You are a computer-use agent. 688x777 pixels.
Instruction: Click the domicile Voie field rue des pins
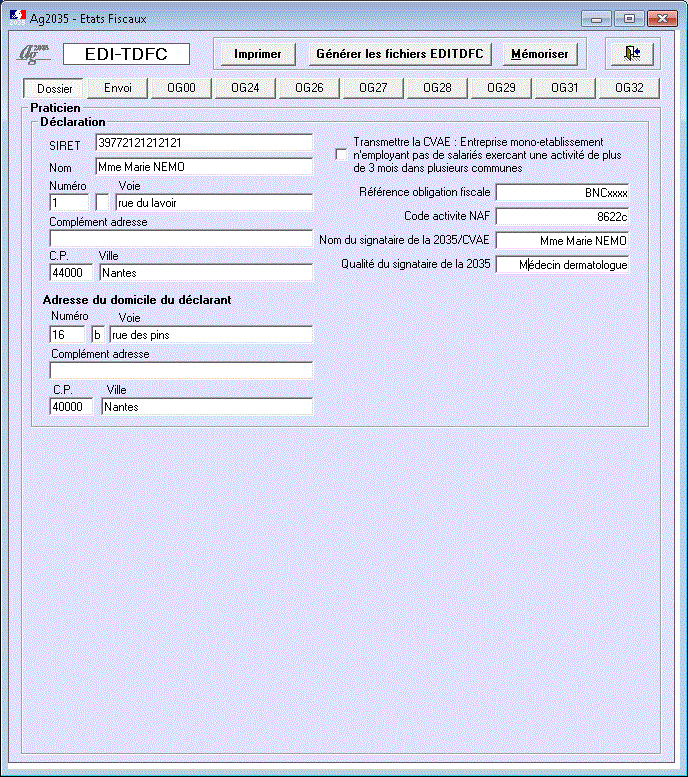tap(210, 335)
